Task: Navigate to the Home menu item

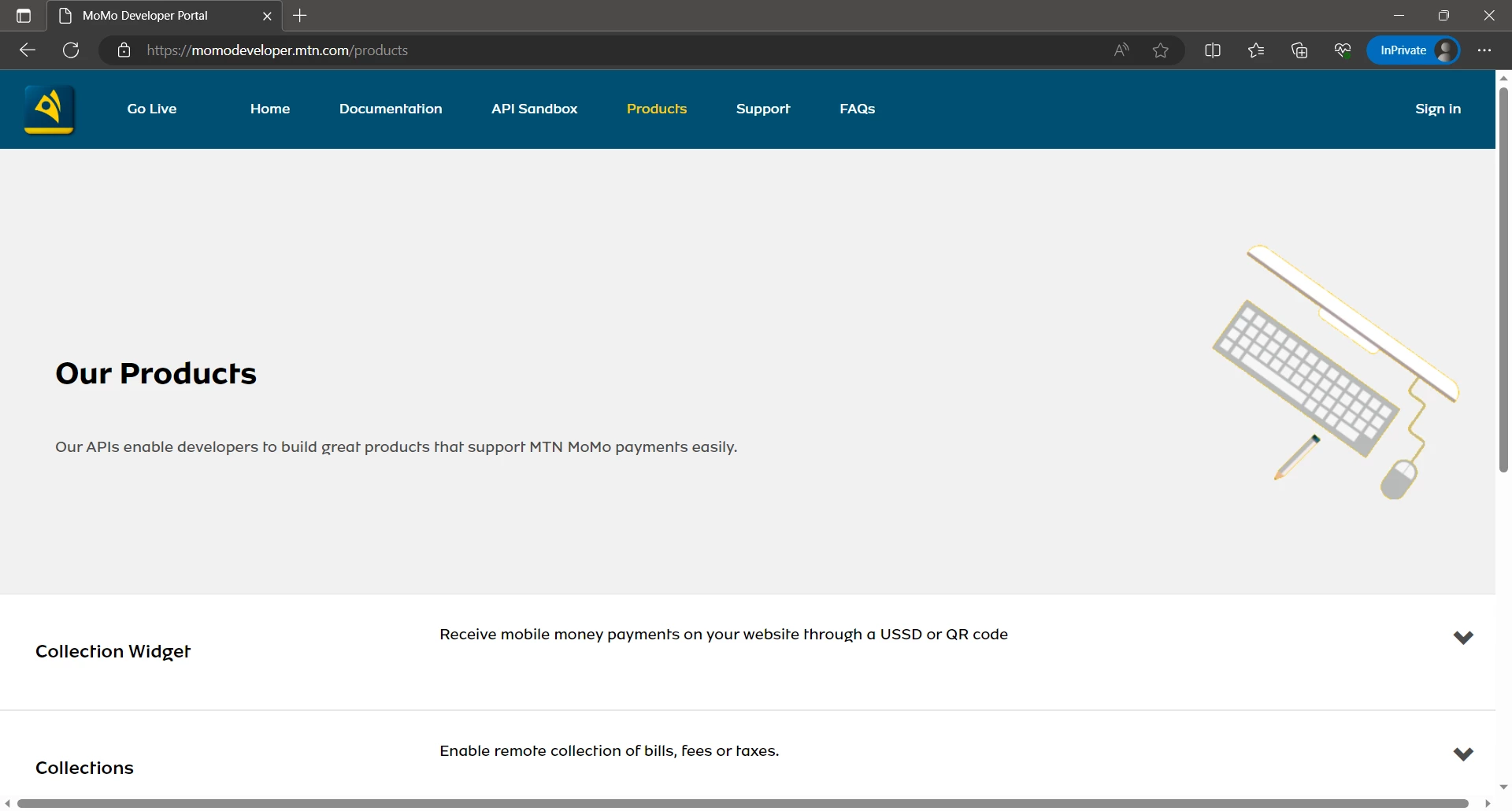Action: (x=270, y=109)
